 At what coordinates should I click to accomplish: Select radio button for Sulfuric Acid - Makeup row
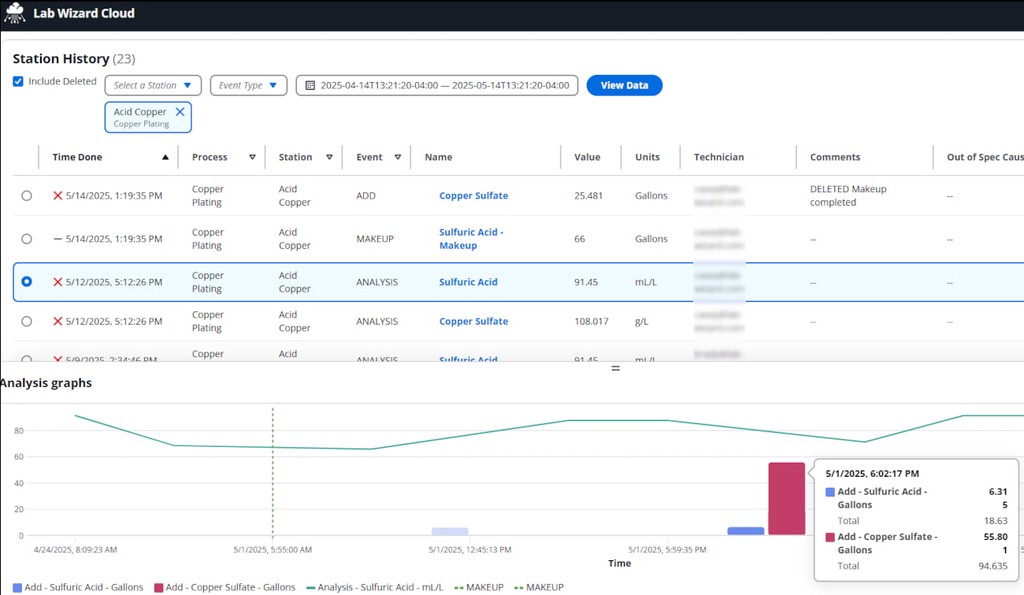point(27,239)
